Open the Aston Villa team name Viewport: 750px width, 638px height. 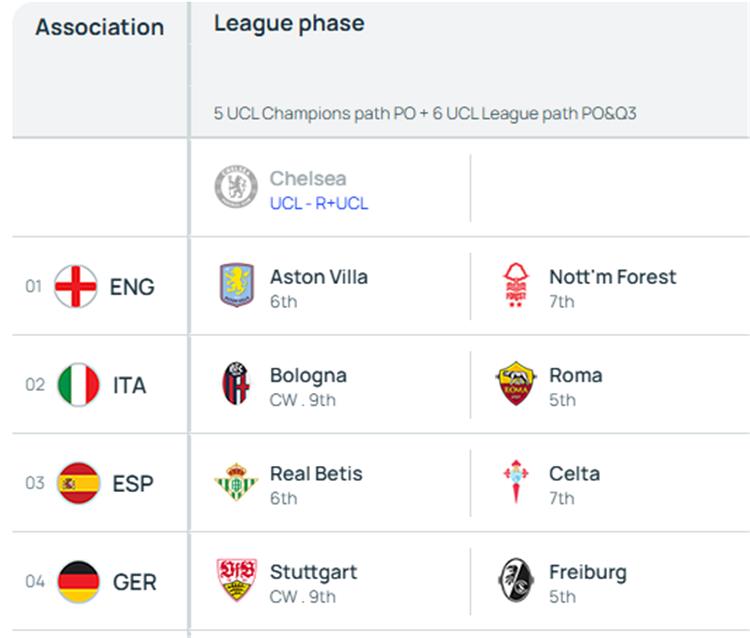point(318,276)
